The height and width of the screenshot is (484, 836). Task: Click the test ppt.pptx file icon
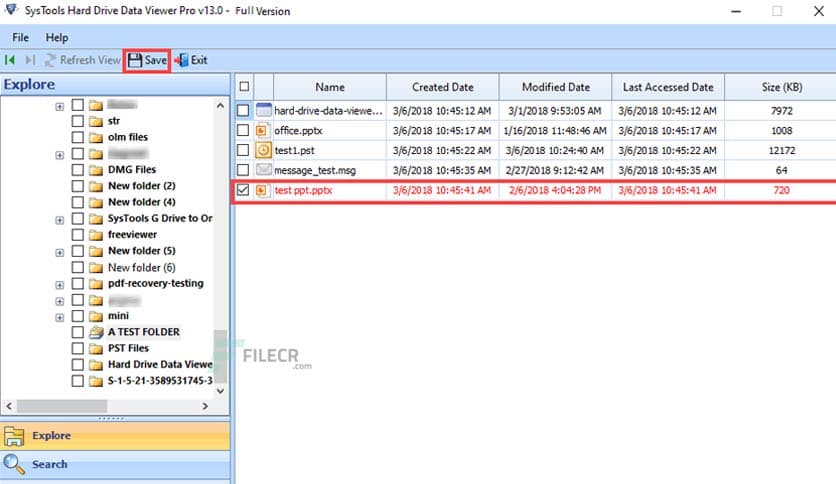[x=262, y=190]
